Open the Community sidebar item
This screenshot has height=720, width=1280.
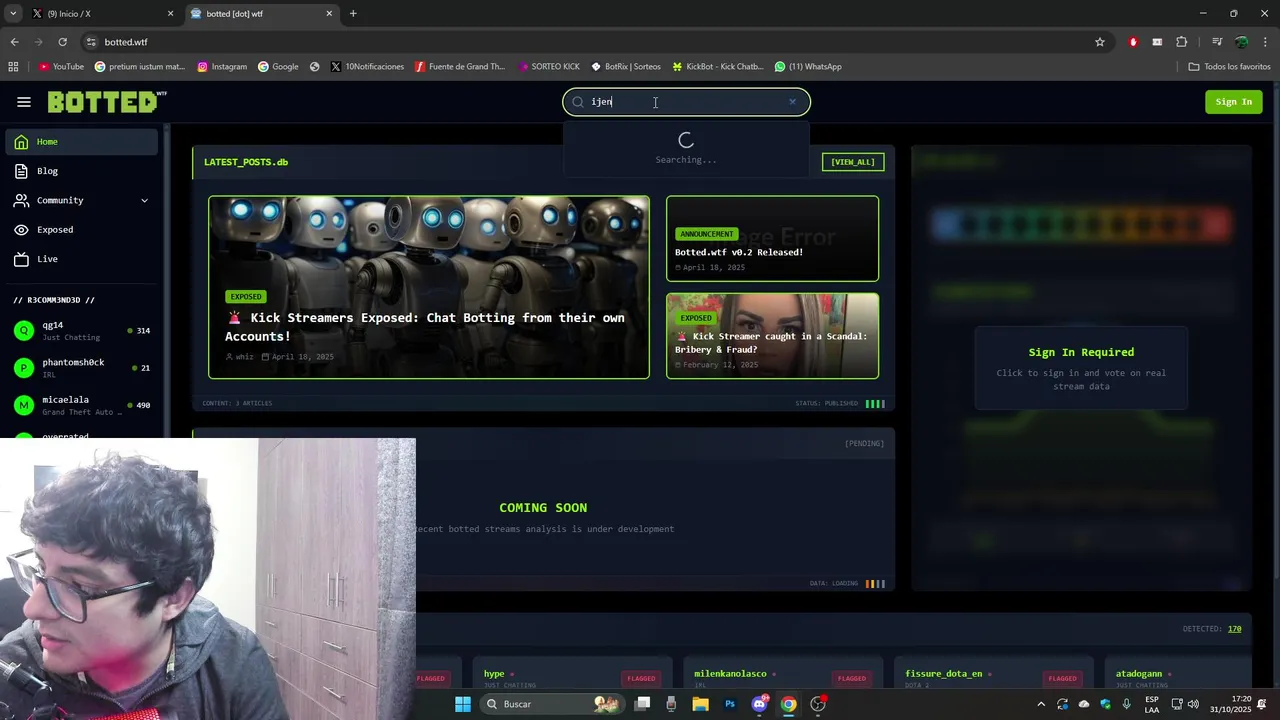[x=82, y=200]
